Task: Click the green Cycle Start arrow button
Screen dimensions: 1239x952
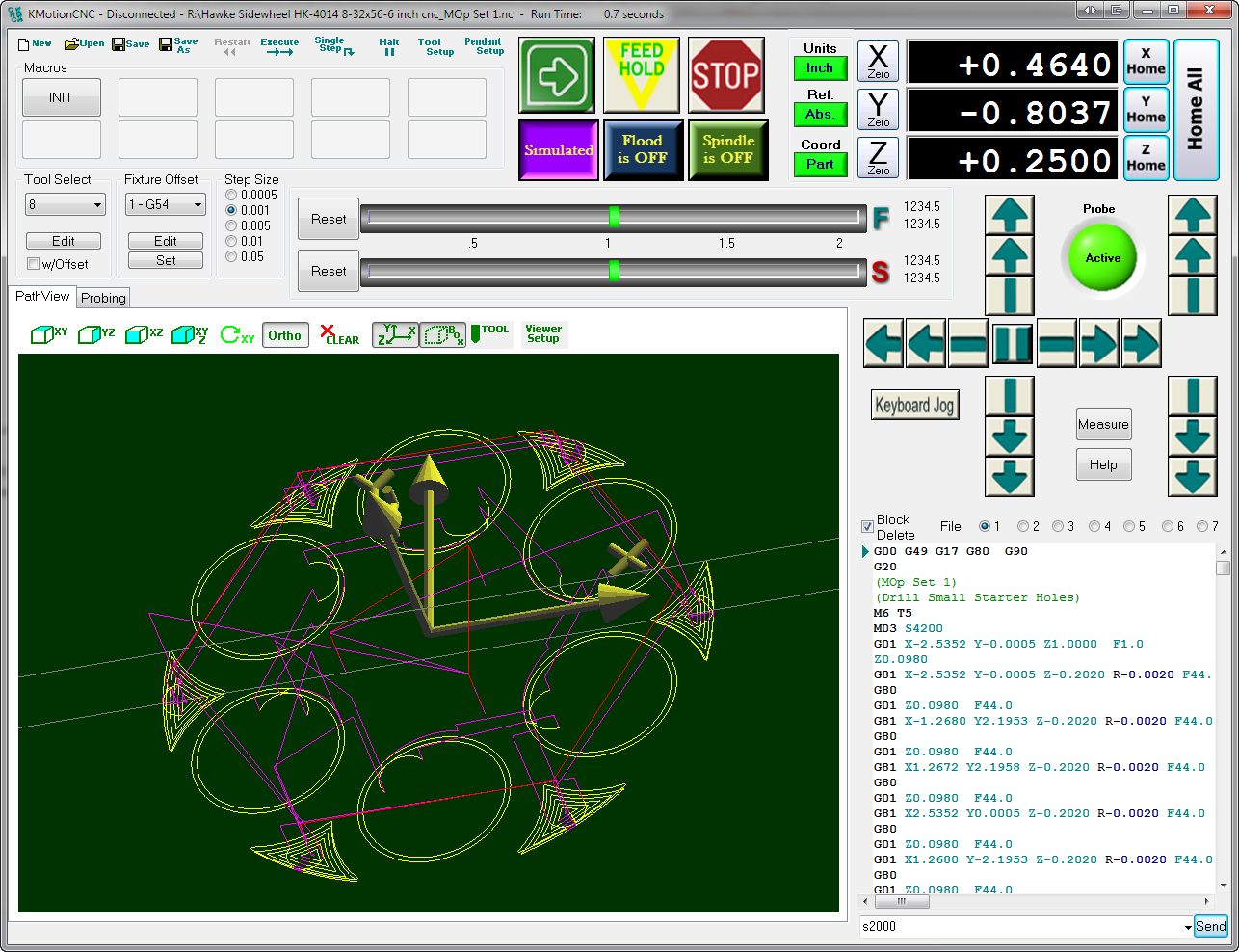Action: [x=557, y=75]
